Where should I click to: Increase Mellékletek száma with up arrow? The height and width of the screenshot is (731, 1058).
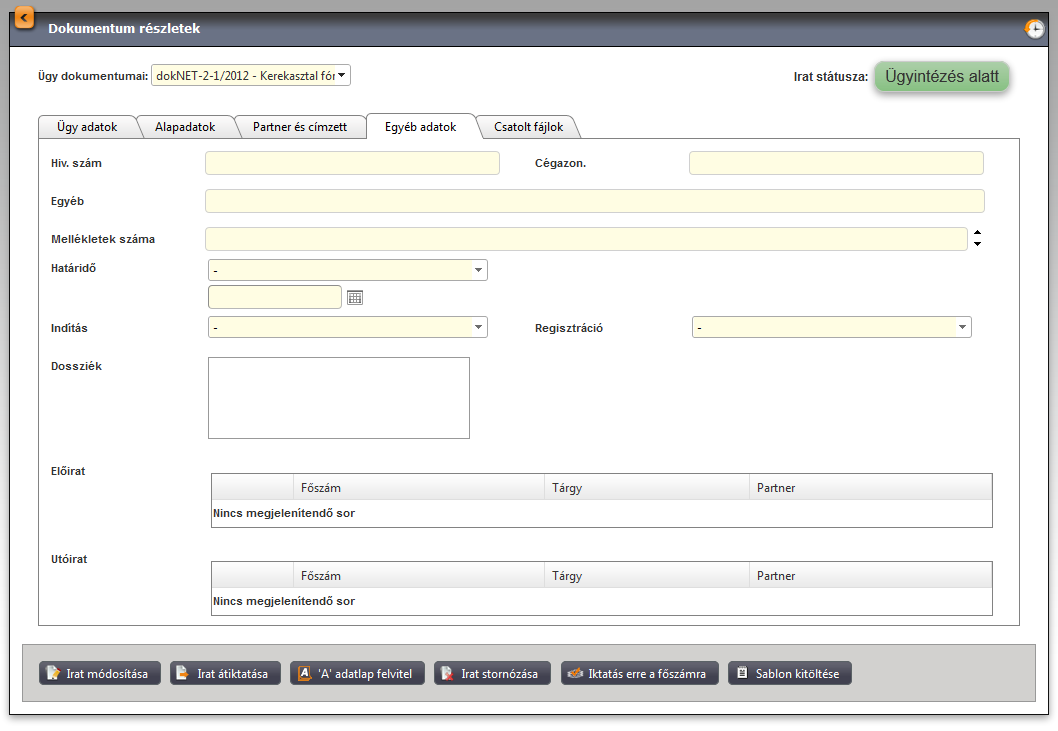coord(977,233)
